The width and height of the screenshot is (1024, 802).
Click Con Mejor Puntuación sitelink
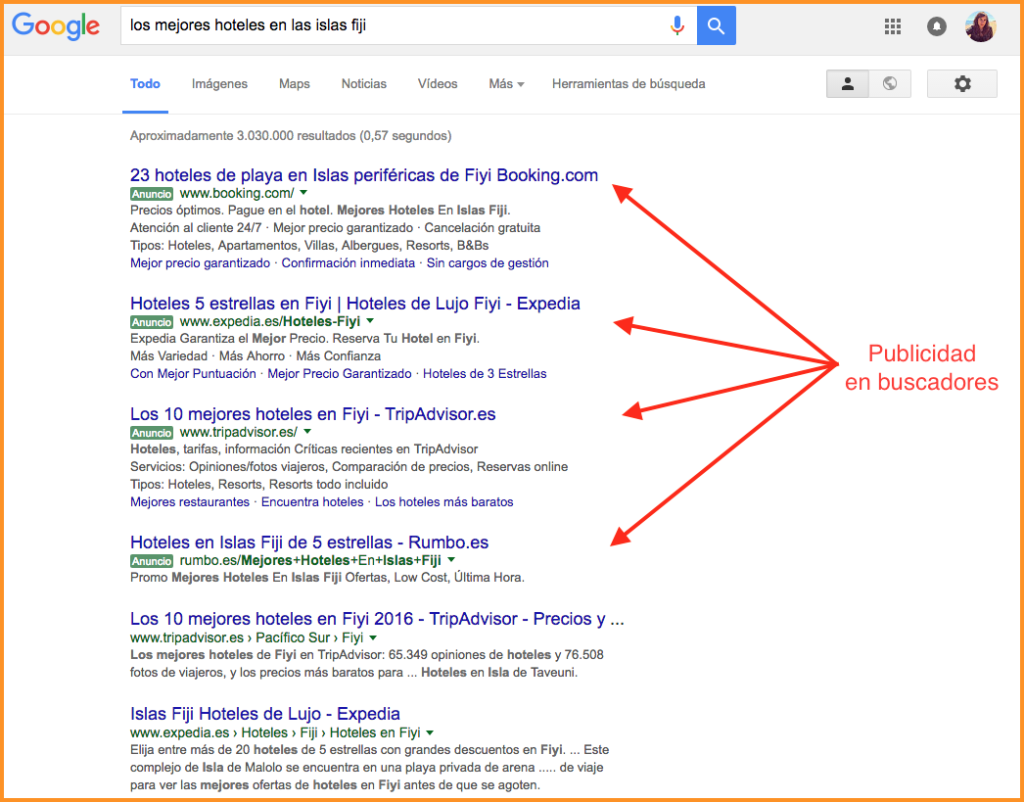[193, 374]
